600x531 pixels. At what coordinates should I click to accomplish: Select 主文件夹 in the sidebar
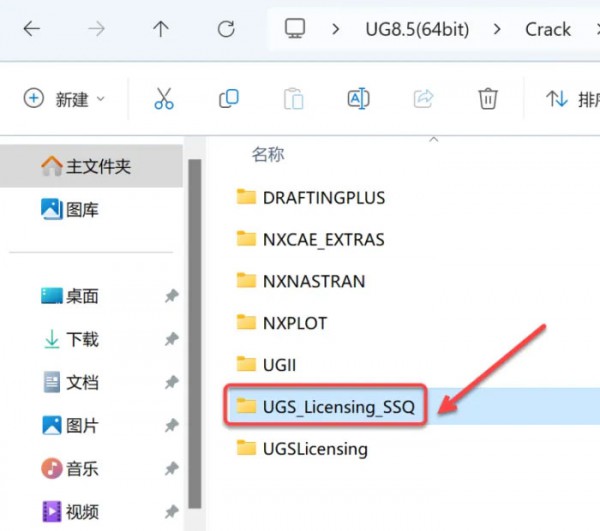[91, 166]
